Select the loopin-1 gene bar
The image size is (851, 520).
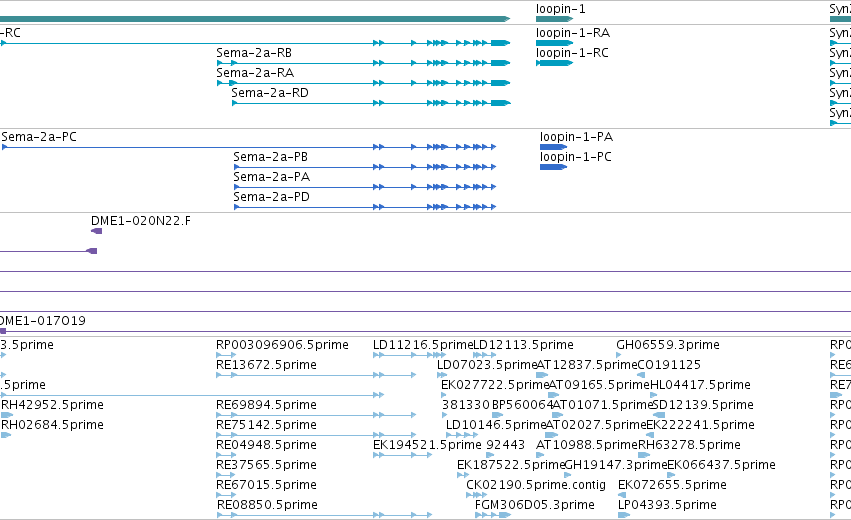click(x=554, y=19)
